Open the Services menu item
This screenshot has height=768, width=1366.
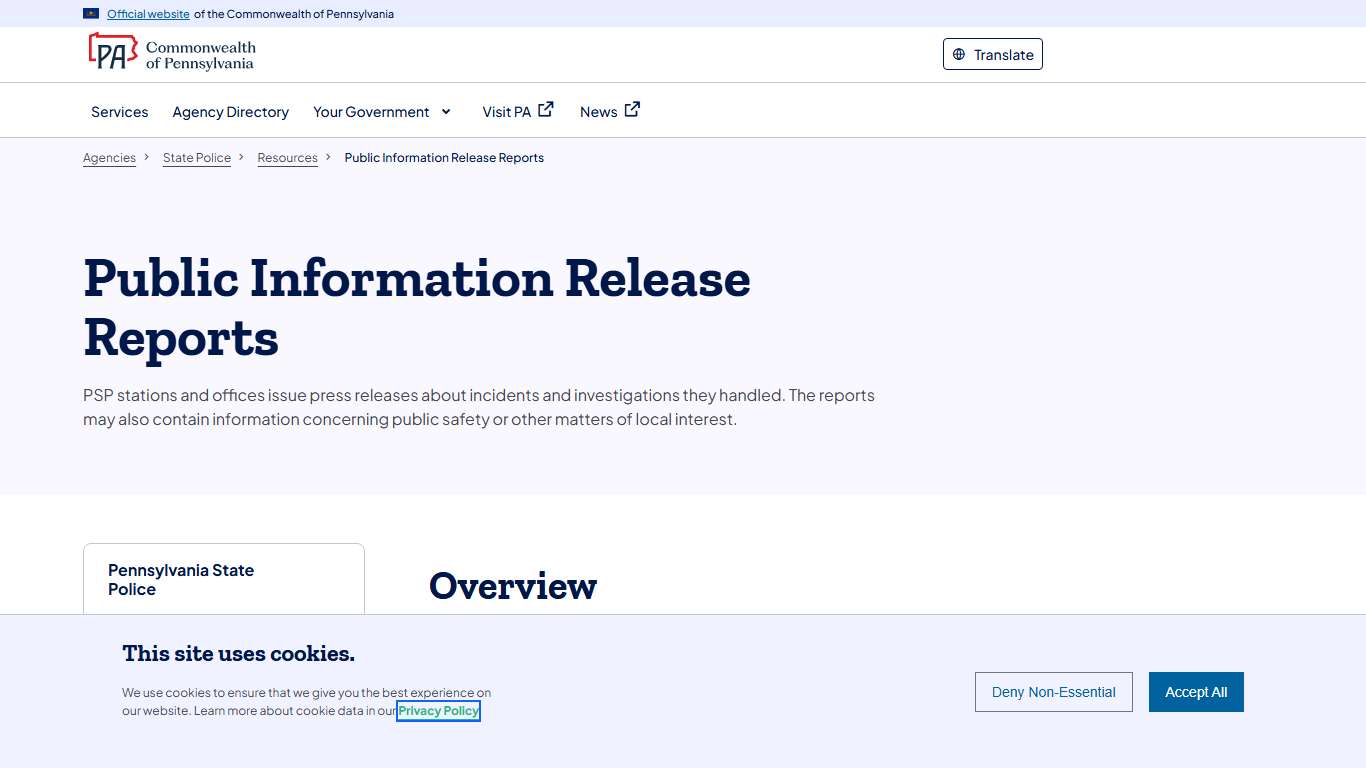119,112
